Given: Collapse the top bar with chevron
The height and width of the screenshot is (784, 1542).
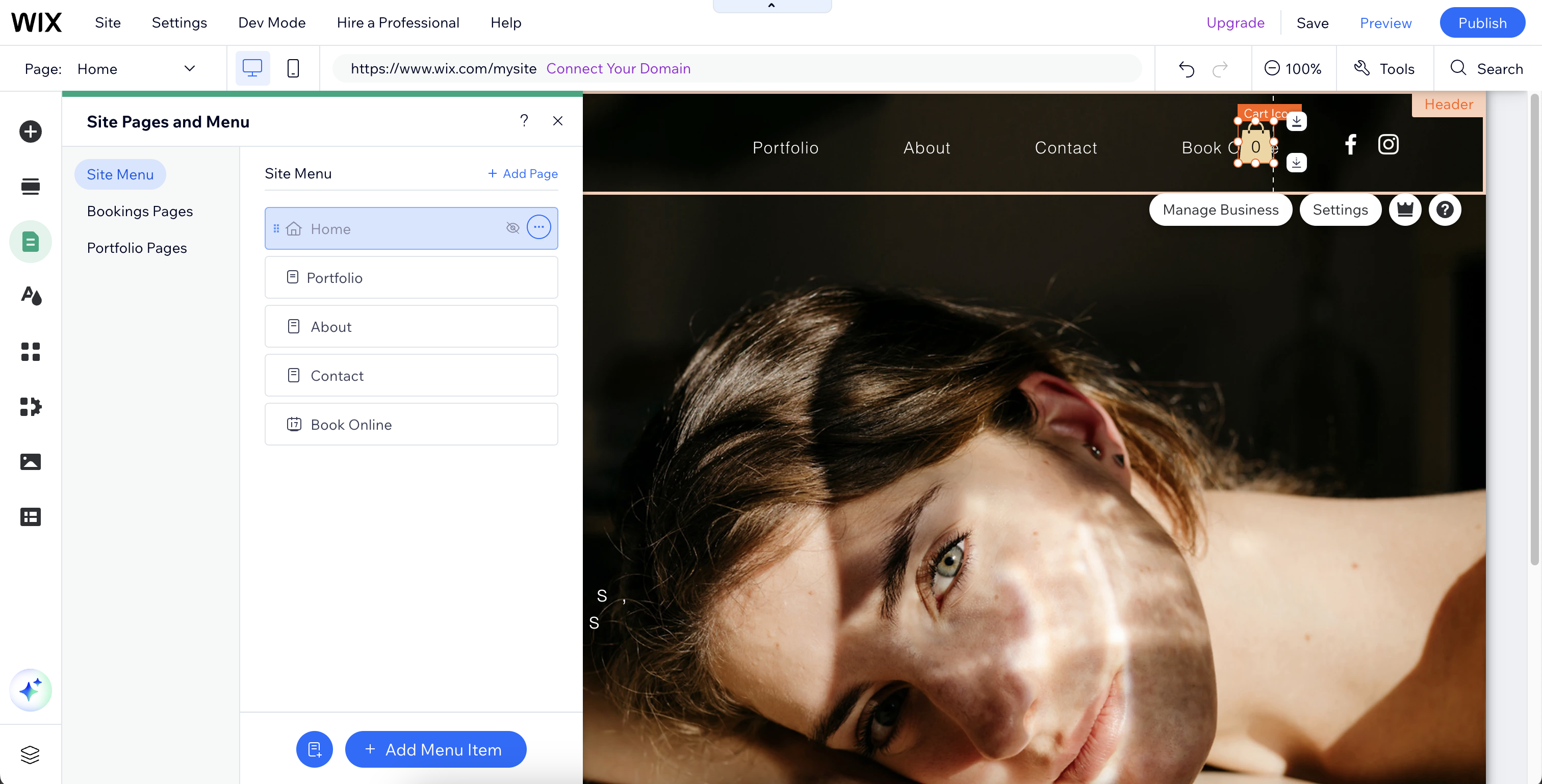Looking at the screenshot, I should 772,6.
